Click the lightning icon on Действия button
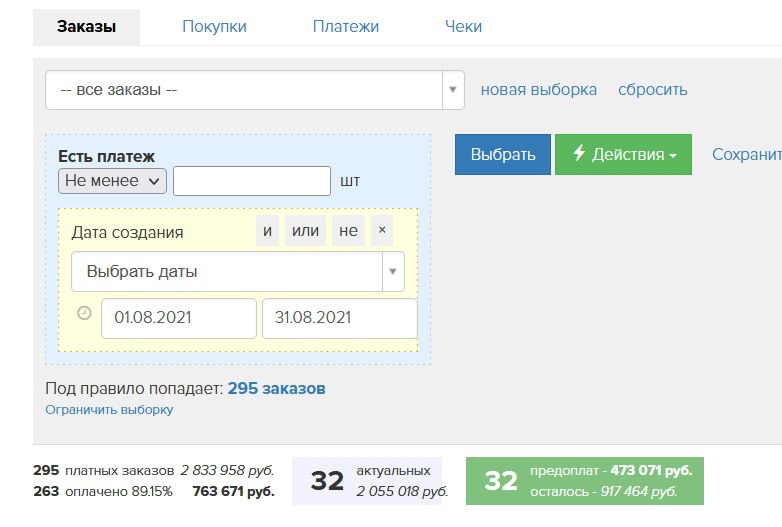Image resolution: width=782 pixels, height=527 pixels. pyautogui.click(x=579, y=153)
